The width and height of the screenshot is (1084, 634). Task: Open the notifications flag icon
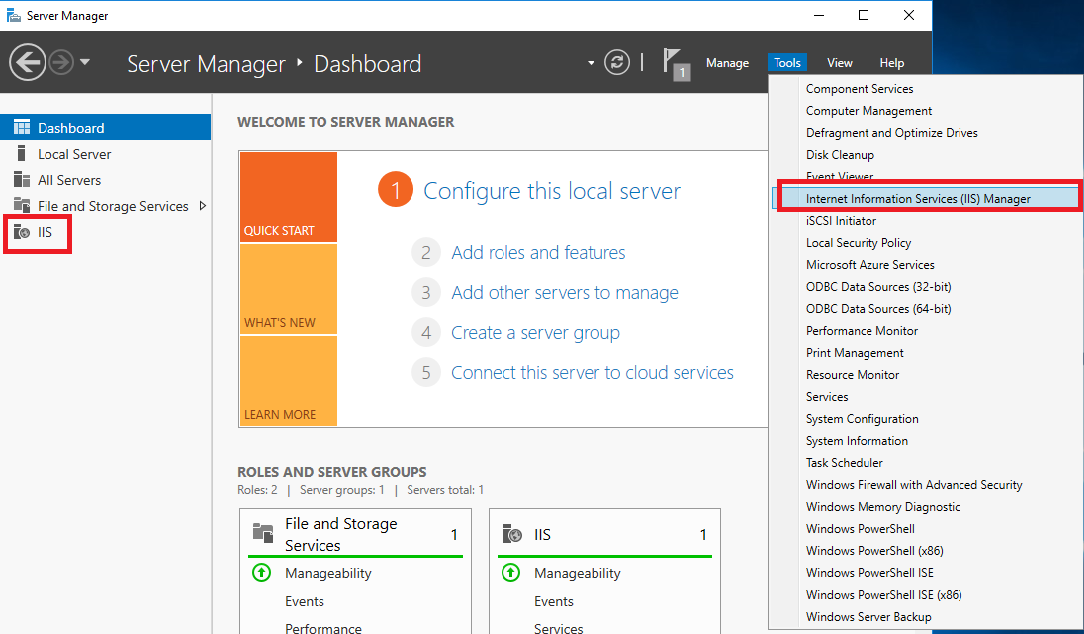click(673, 61)
